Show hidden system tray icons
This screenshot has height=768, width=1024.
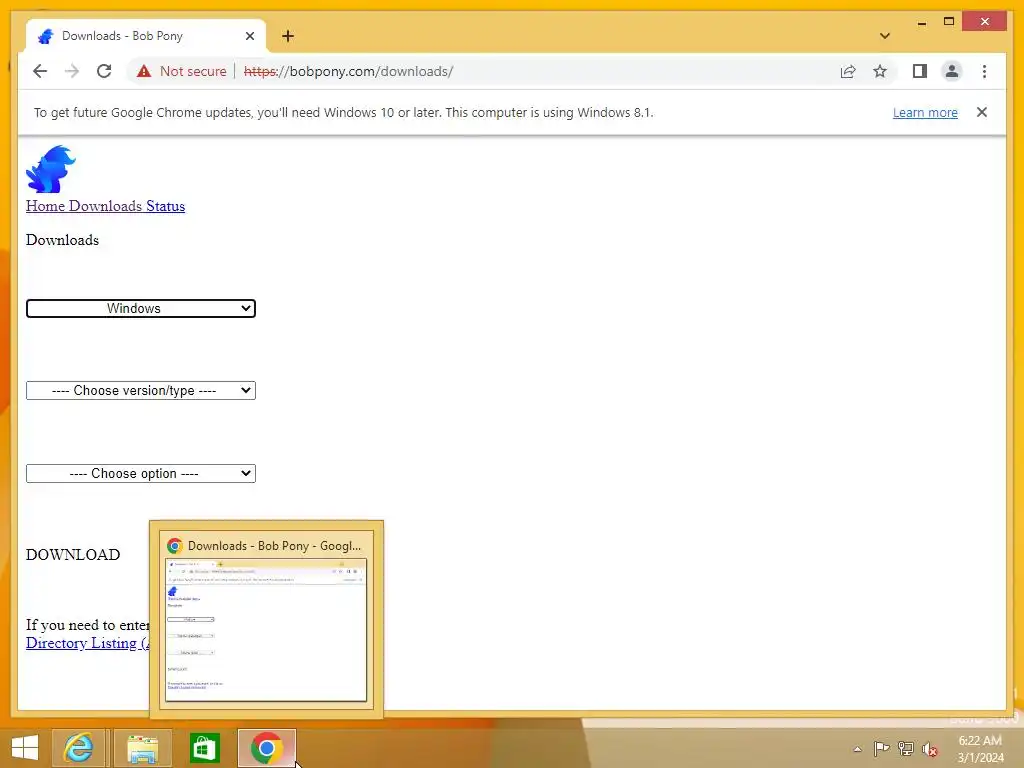click(x=857, y=749)
